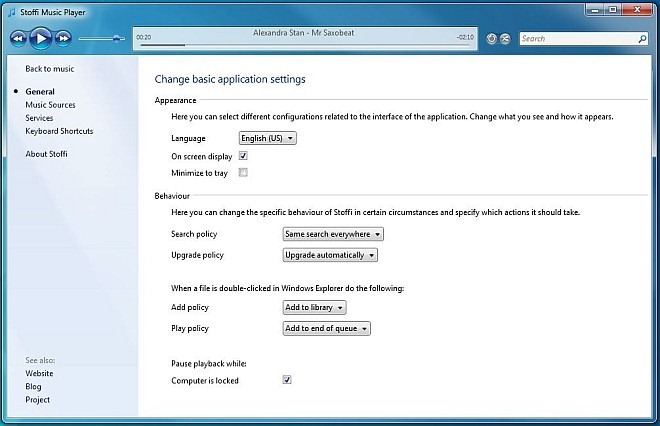Open the Website link
The height and width of the screenshot is (426, 660).
point(39,373)
